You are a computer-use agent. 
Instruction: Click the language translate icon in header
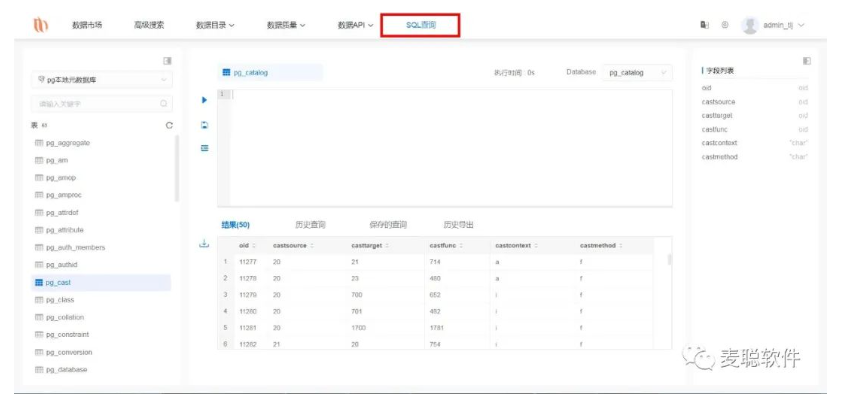pyautogui.click(x=705, y=25)
